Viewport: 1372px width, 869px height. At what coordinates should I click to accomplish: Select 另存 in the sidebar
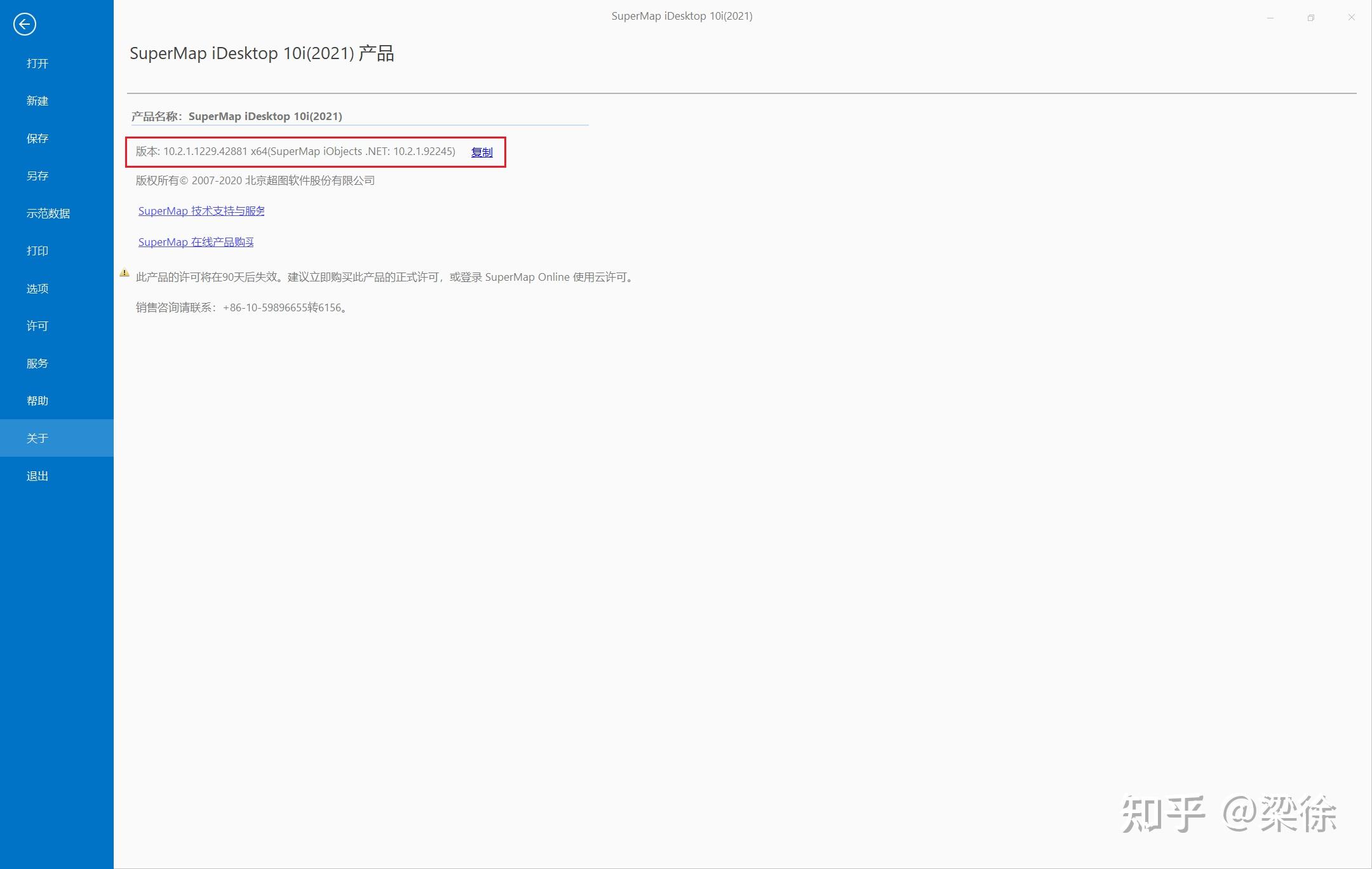click(57, 176)
